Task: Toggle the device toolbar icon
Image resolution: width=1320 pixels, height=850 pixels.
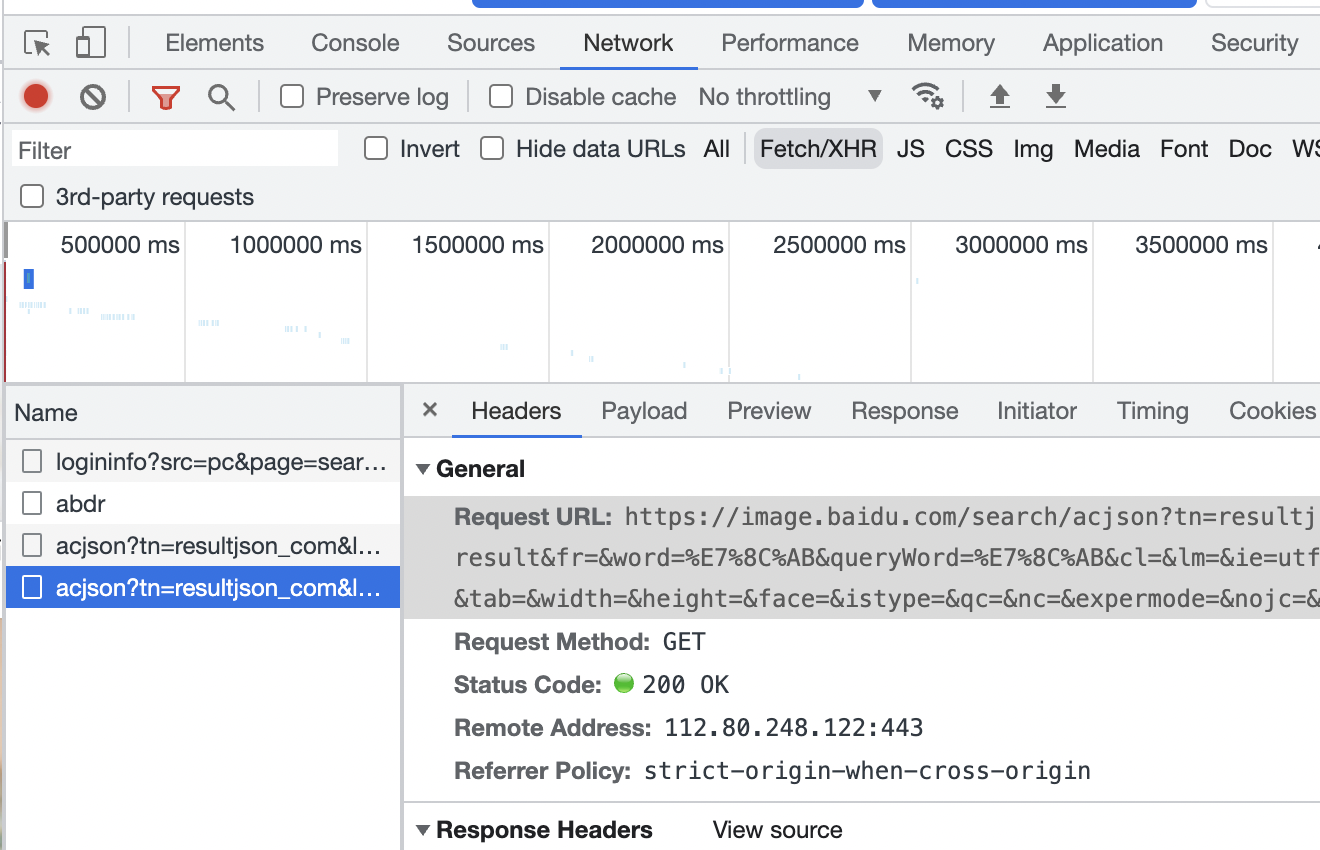Action: [91, 43]
